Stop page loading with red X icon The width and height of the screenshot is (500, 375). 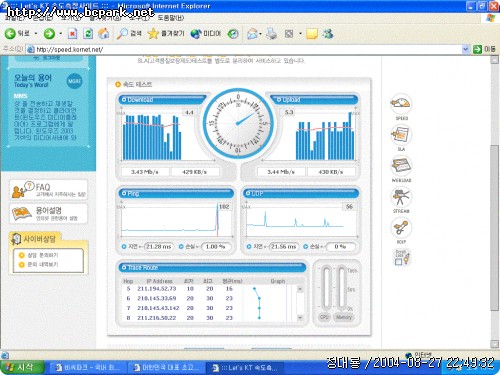click(x=72, y=33)
